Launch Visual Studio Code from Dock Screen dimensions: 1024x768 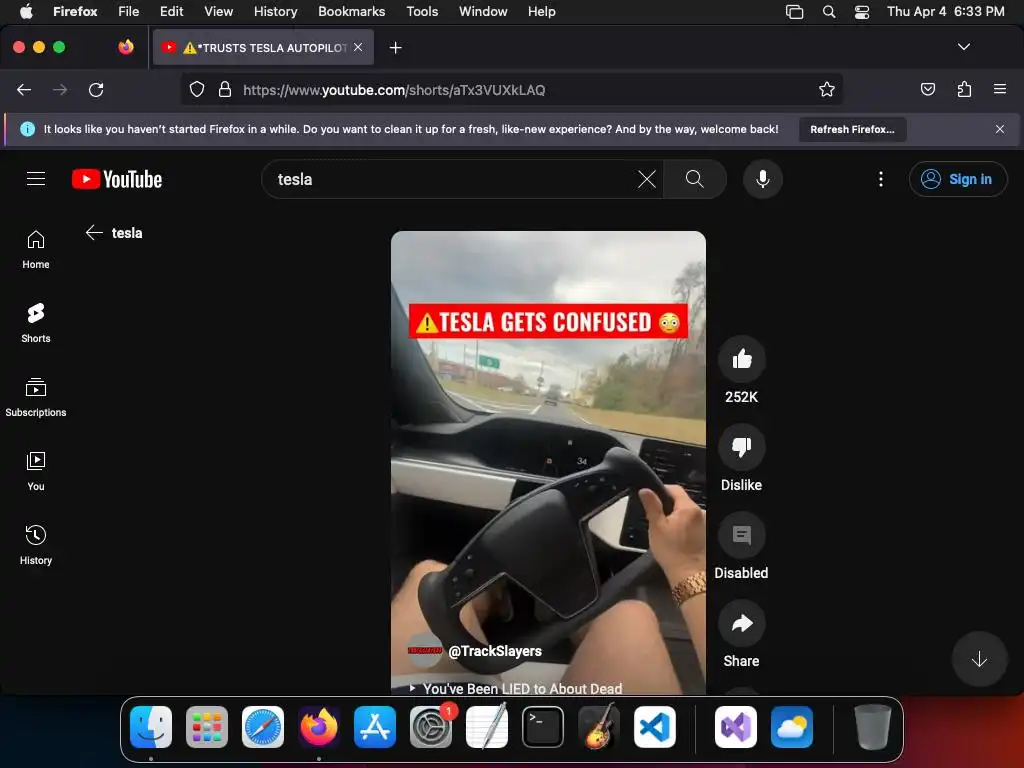(x=654, y=727)
